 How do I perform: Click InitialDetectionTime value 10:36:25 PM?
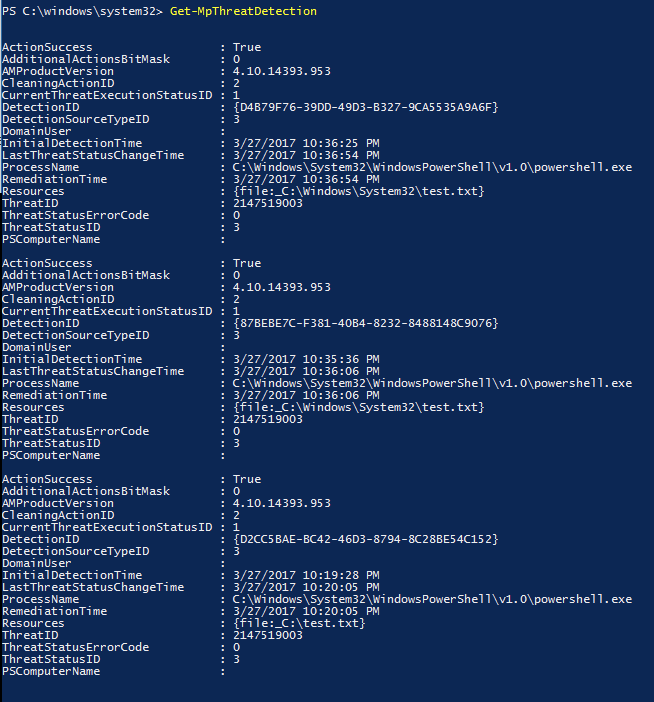[306, 143]
